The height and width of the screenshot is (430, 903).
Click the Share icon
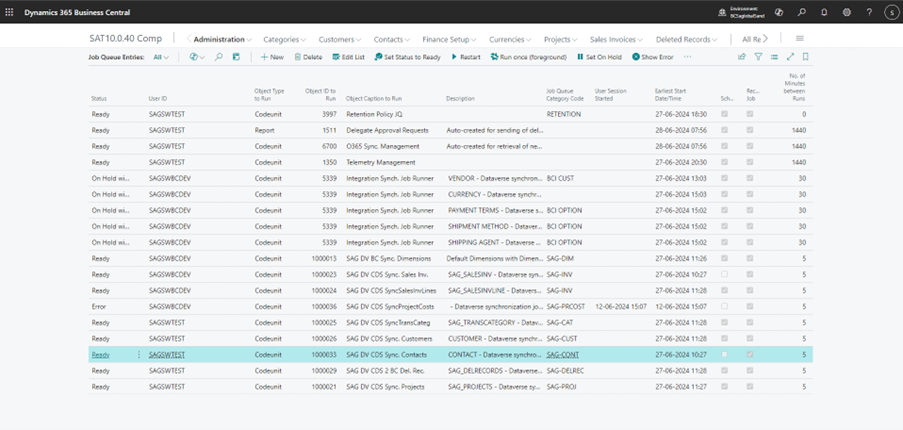point(742,57)
